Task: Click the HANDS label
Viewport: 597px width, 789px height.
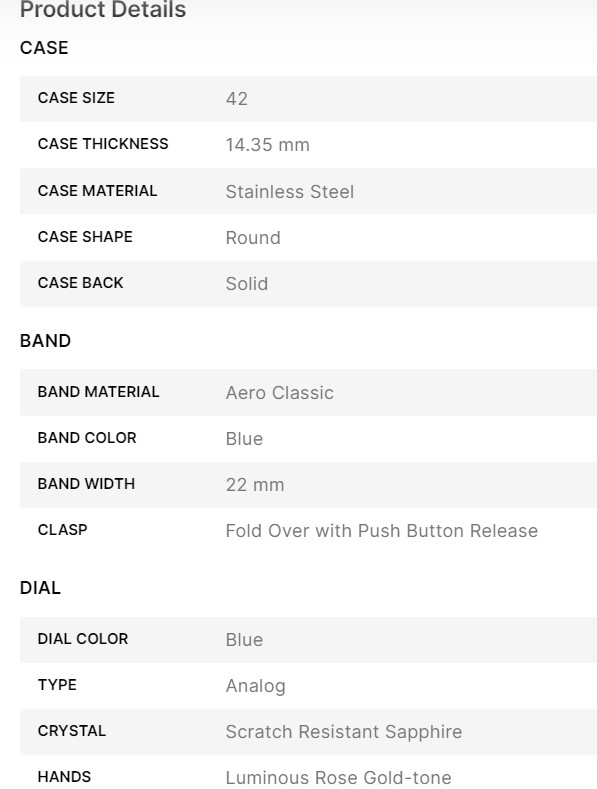Action: pos(64,776)
